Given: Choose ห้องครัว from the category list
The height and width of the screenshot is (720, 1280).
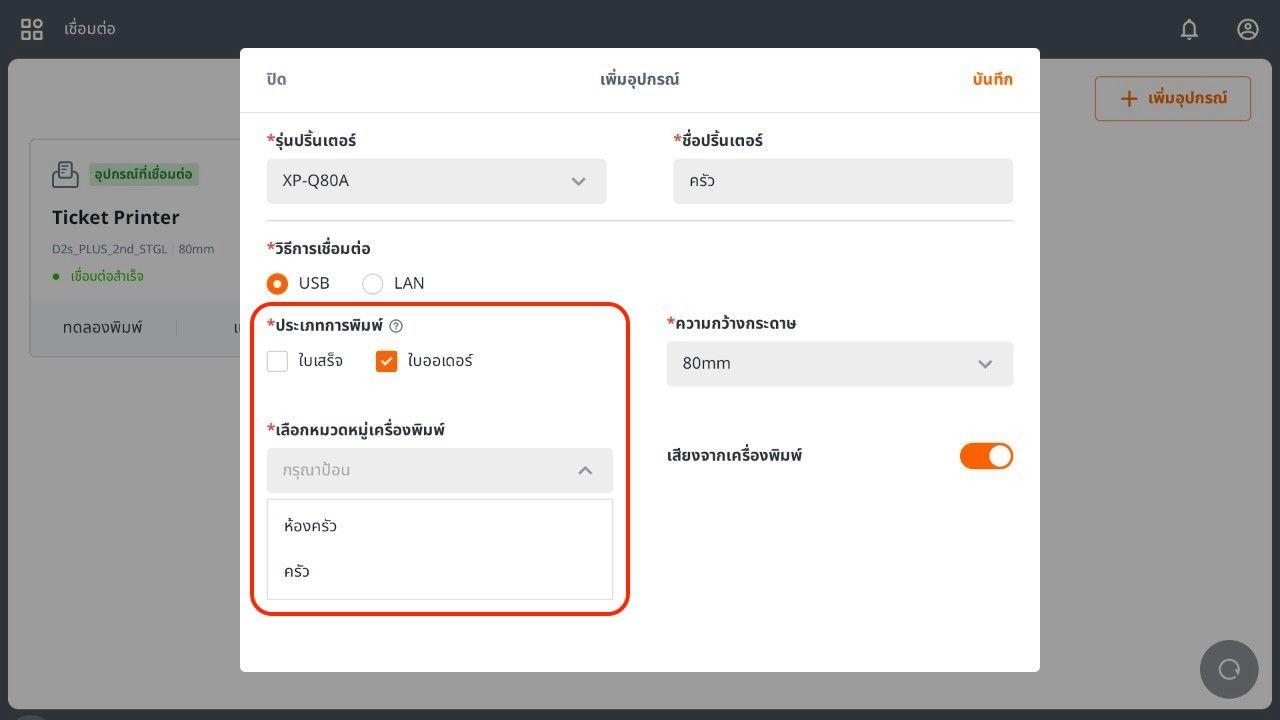Looking at the screenshot, I should pyautogui.click(x=311, y=526).
